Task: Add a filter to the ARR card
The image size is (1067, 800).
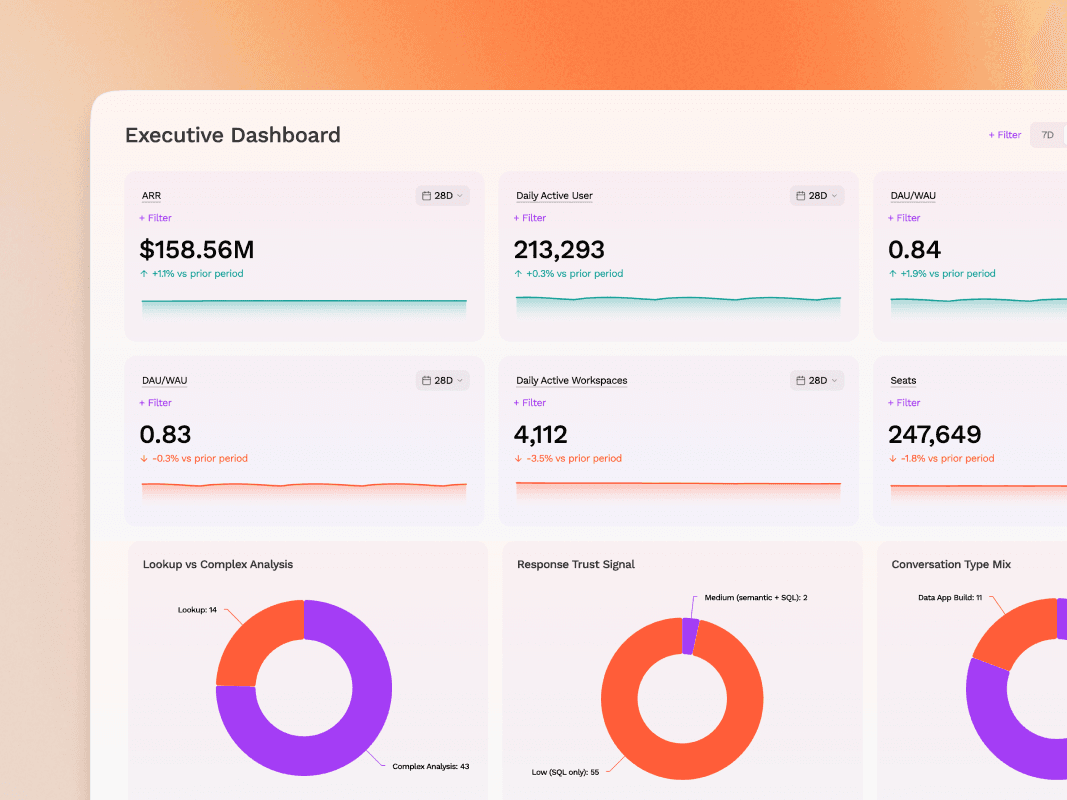Action: pos(155,218)
